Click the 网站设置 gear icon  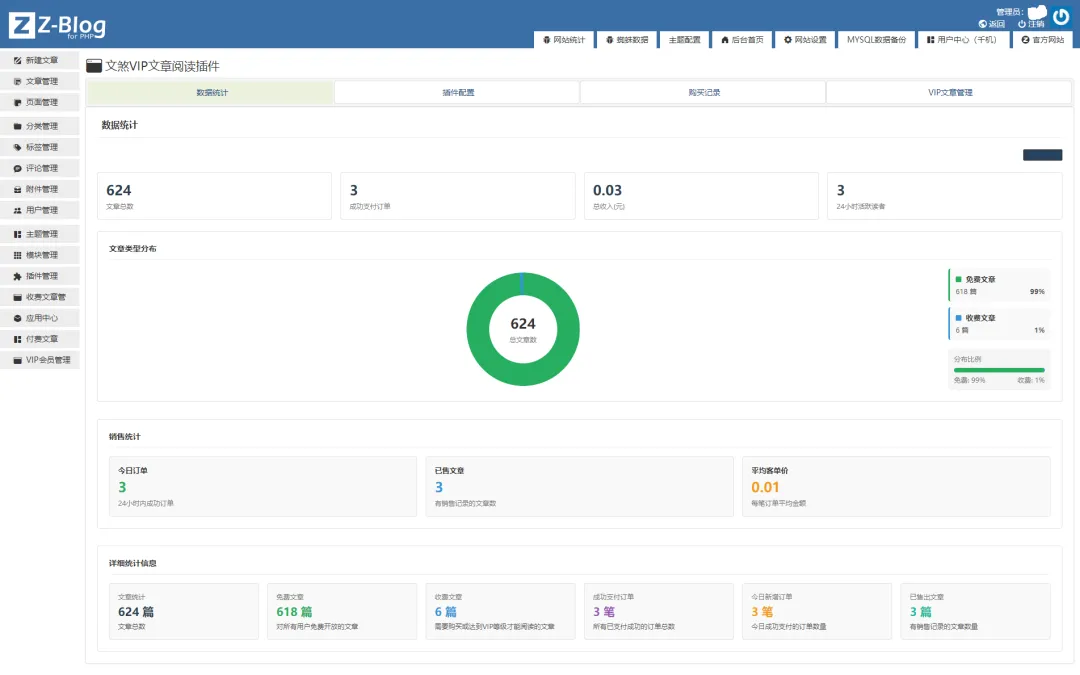pyautogui.click(x=787, y=40)
